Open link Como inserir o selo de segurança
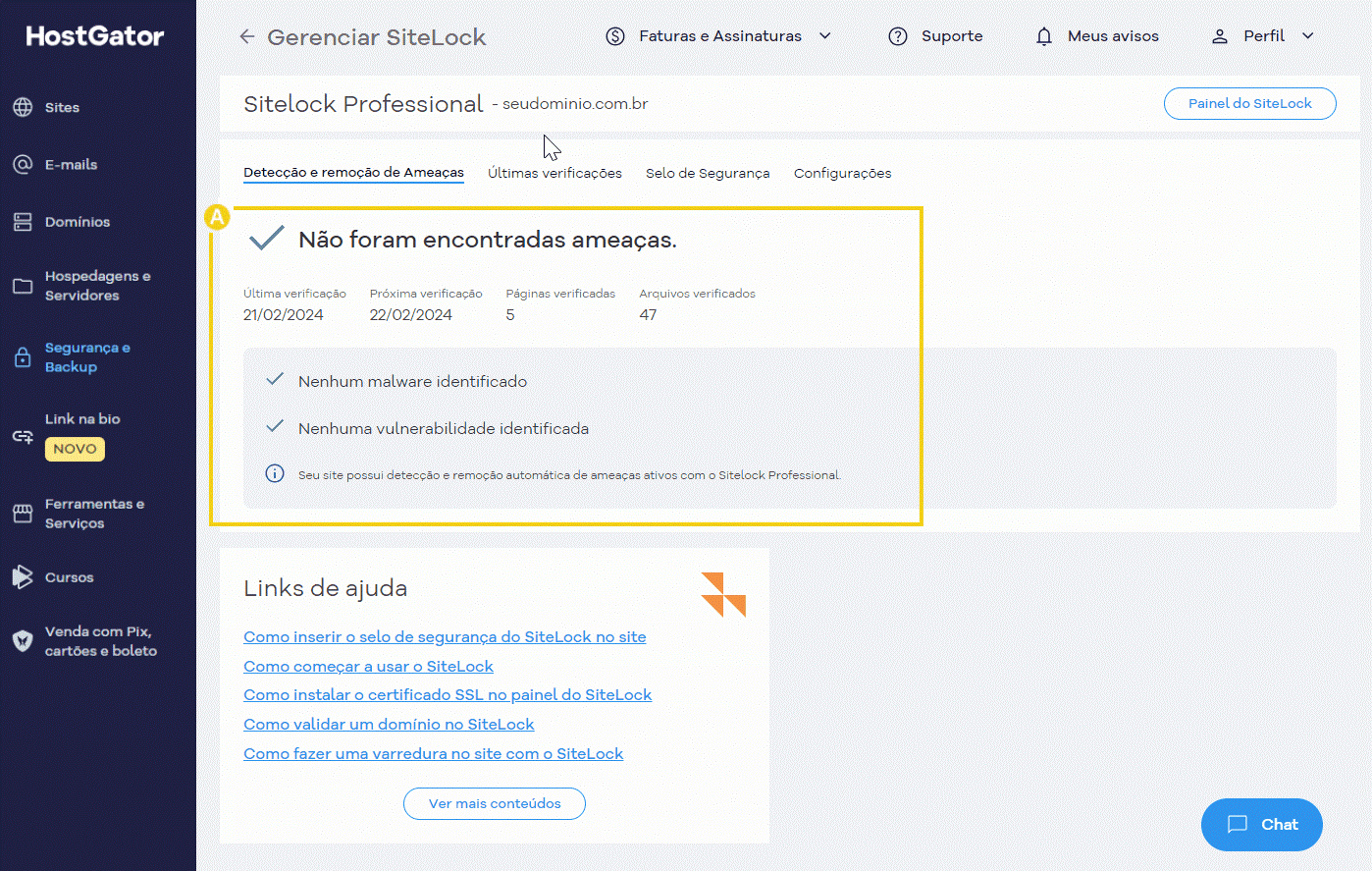The image size is (1372, 871). [x=445, y=636]
